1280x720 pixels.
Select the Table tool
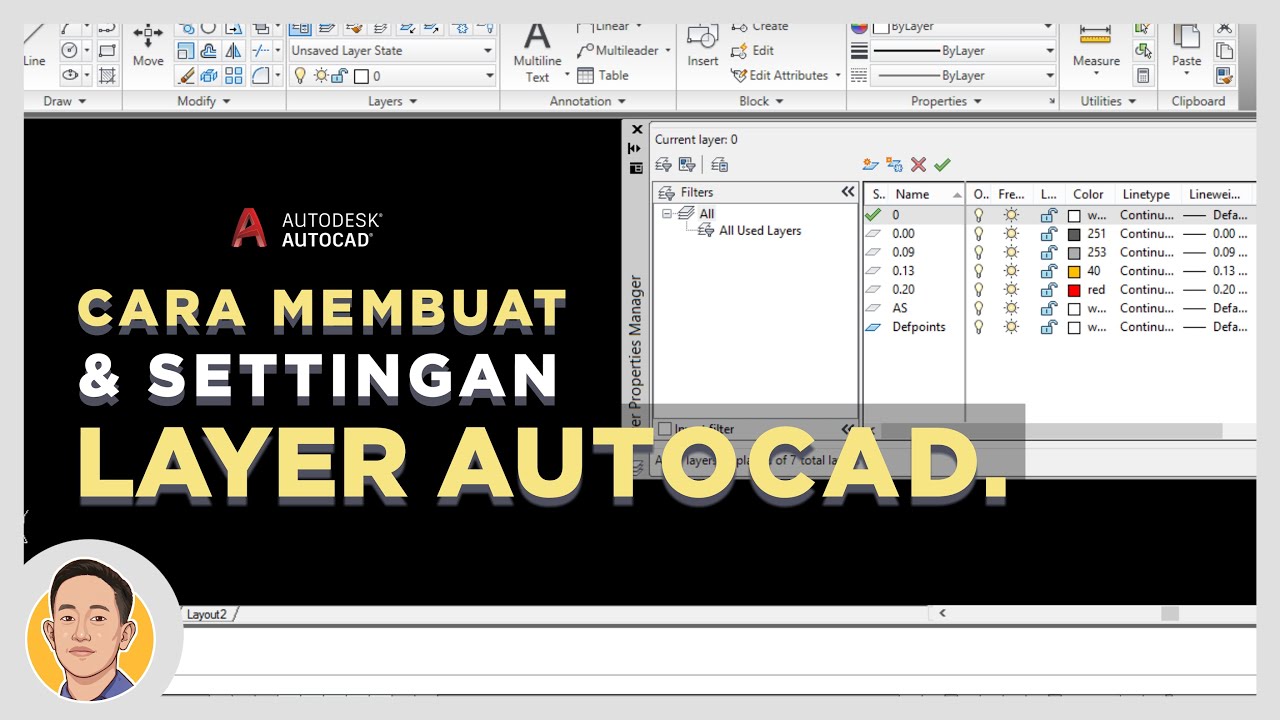603,75
